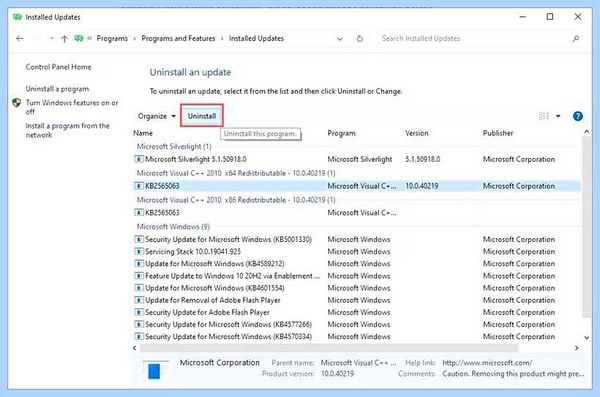Click Installed Updates title bar icon

pyautogui.click(x=17, y=17)
